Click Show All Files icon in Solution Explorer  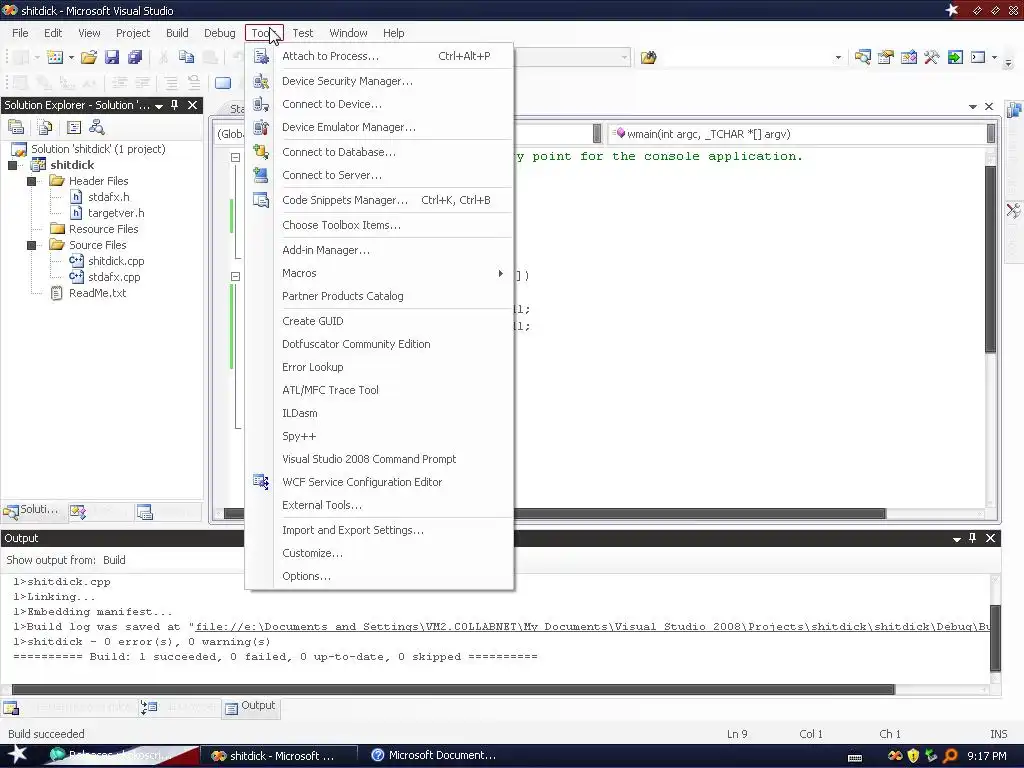44,127
